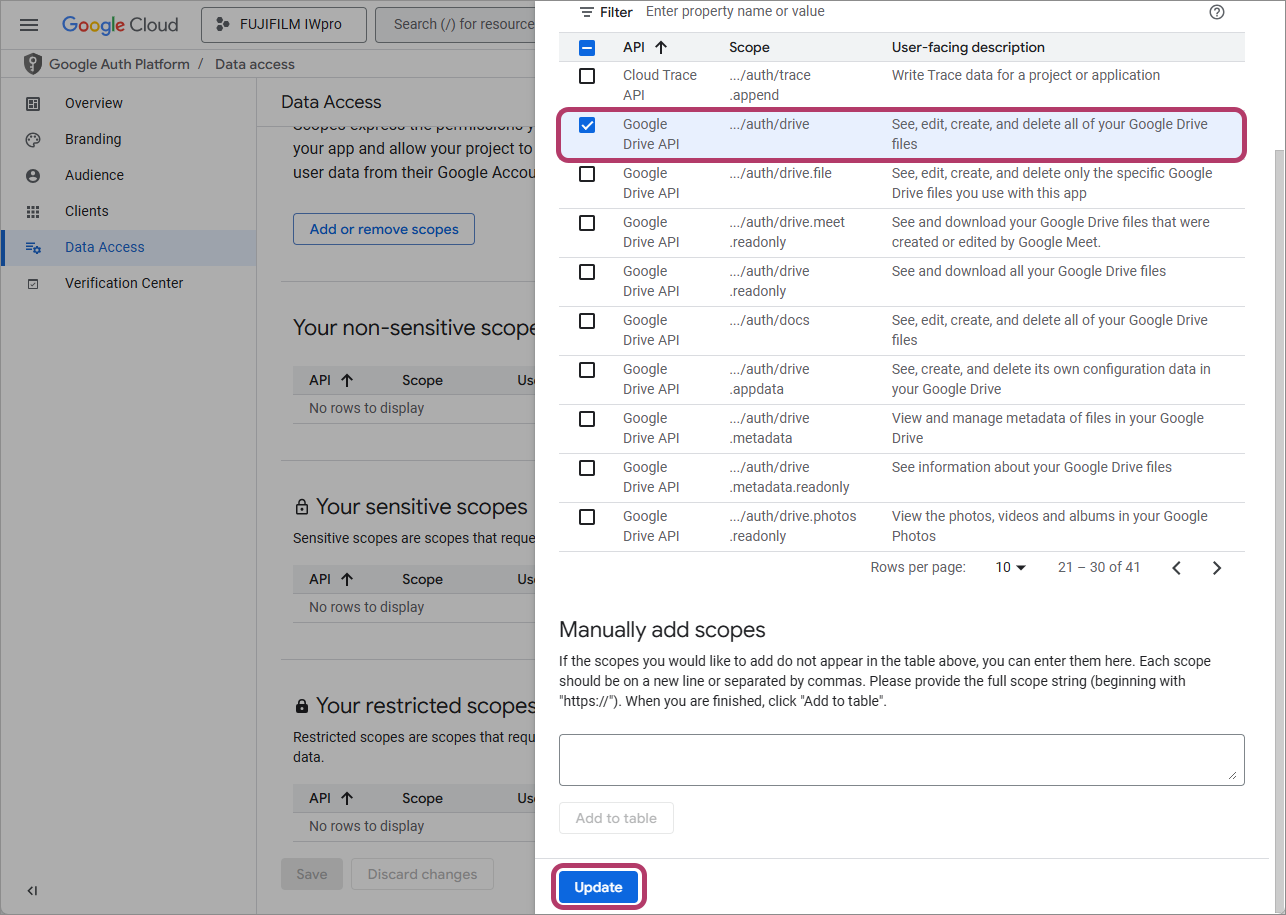
Task: Open the FUJIFILM IWpro project selector
Action: pos(283,25)
